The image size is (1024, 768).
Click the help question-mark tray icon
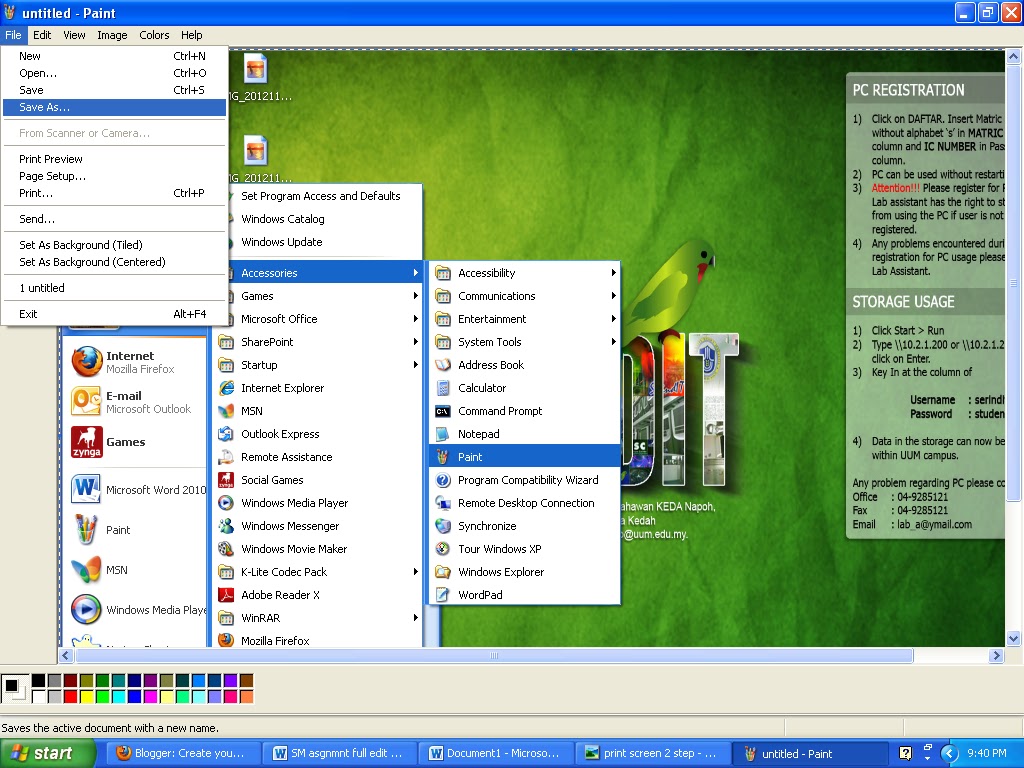(905, 753)
